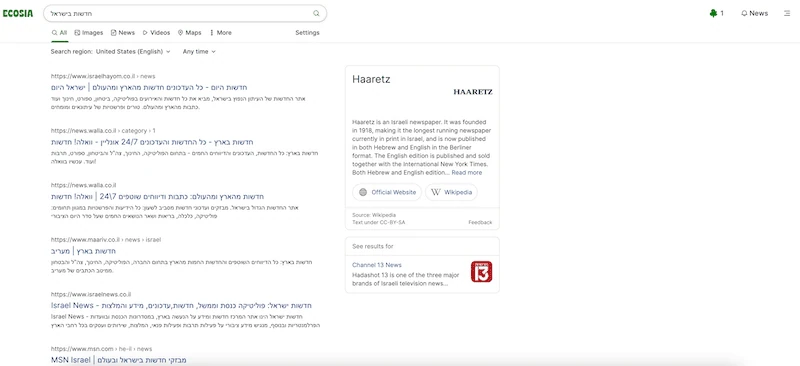Screen dimensions: 800x366
Task: Click the Haaretz panel heading
Action: (371, 80)
